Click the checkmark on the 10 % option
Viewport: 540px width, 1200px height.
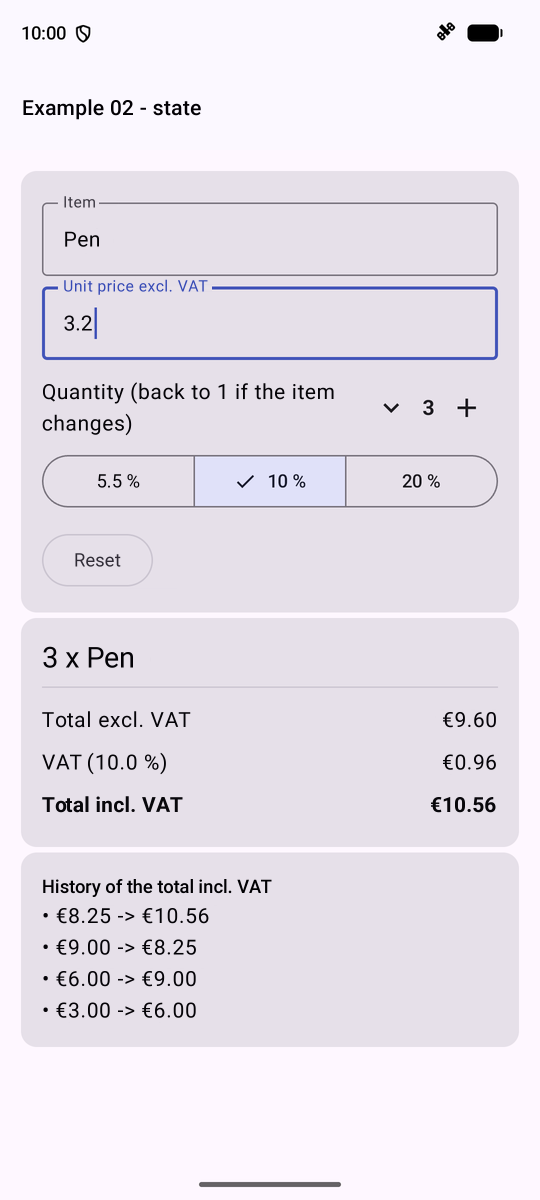(x=245, y=482)
